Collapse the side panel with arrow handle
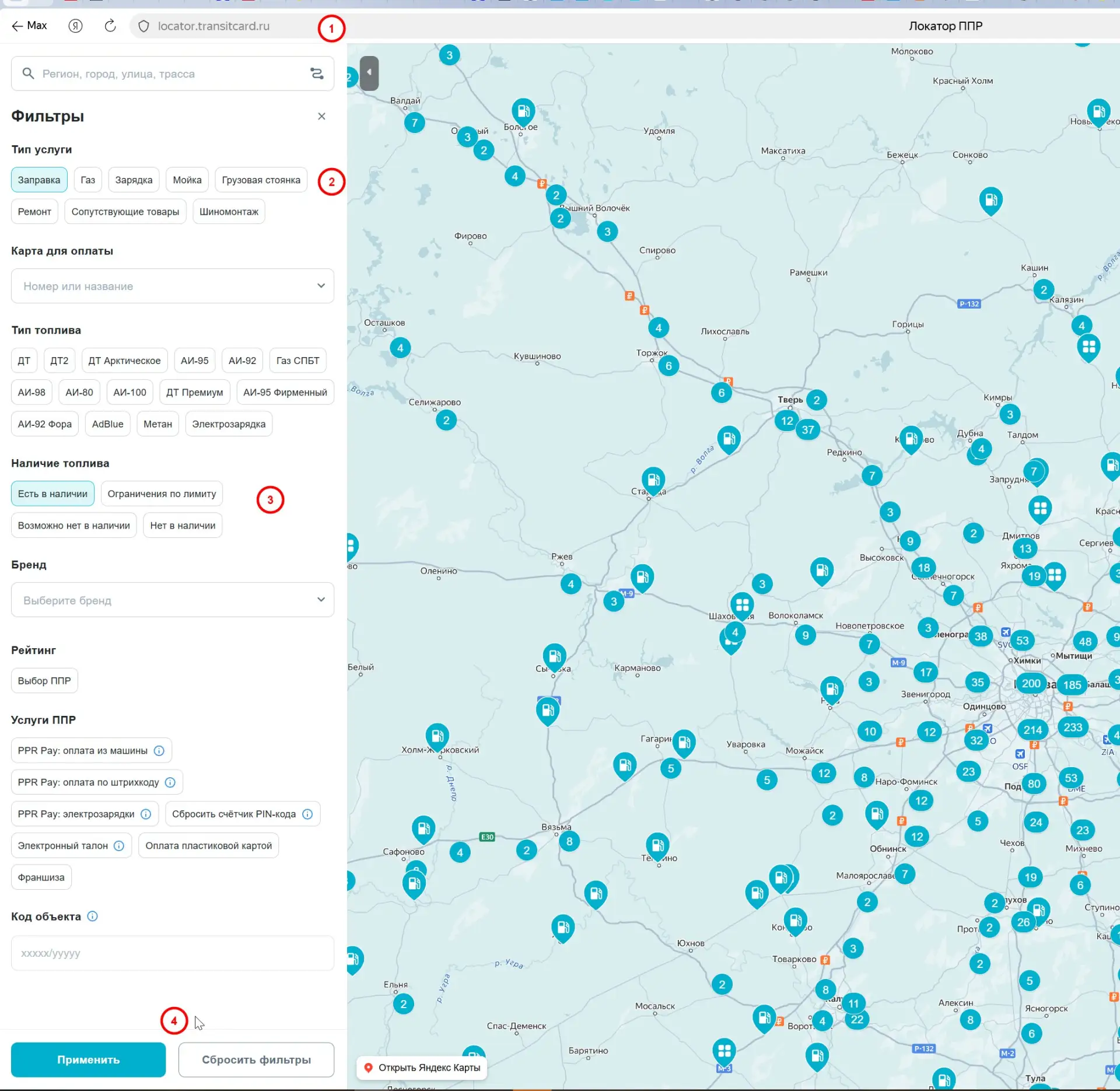This screenshot has height=1091, width=1120. (x=369, y=73)
